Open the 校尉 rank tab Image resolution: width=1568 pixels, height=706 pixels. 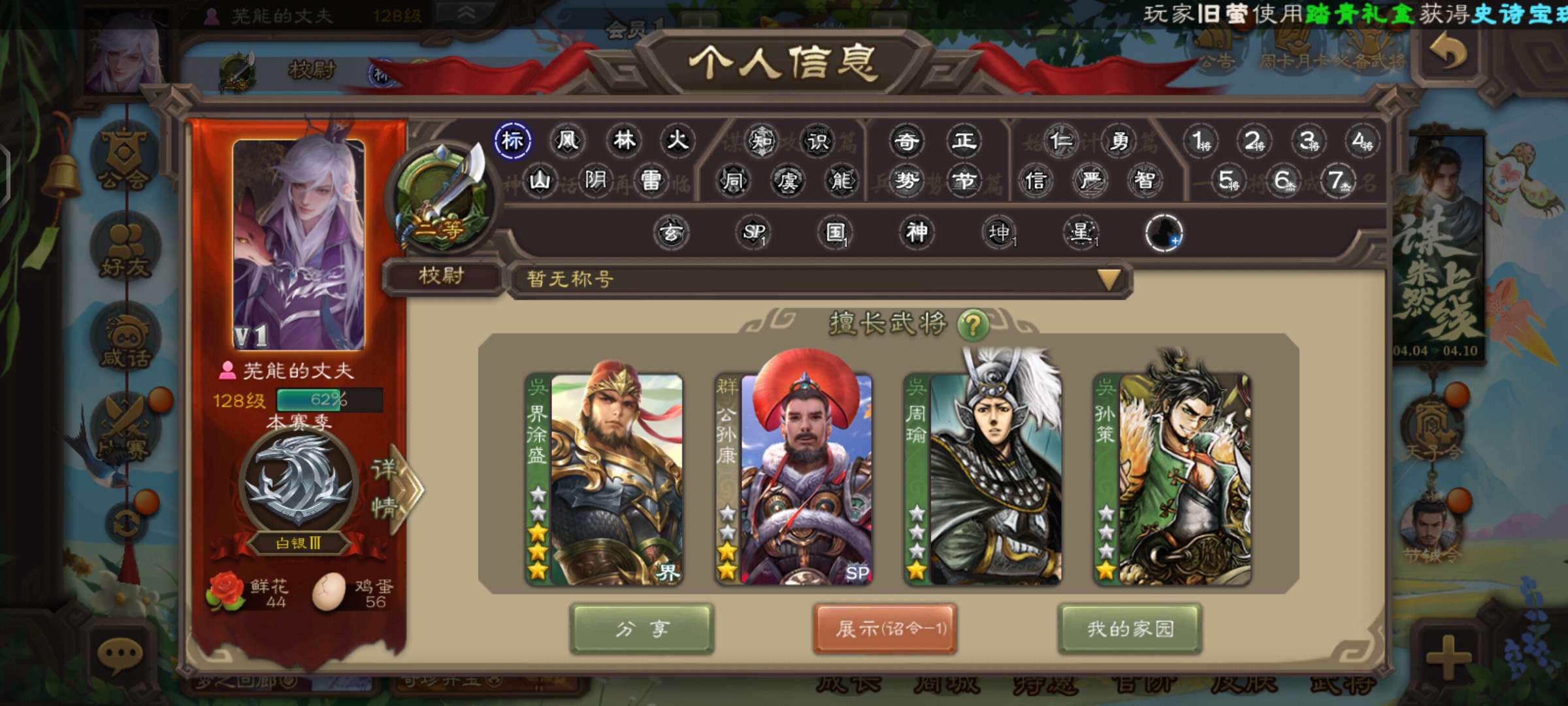coord(442,277)
